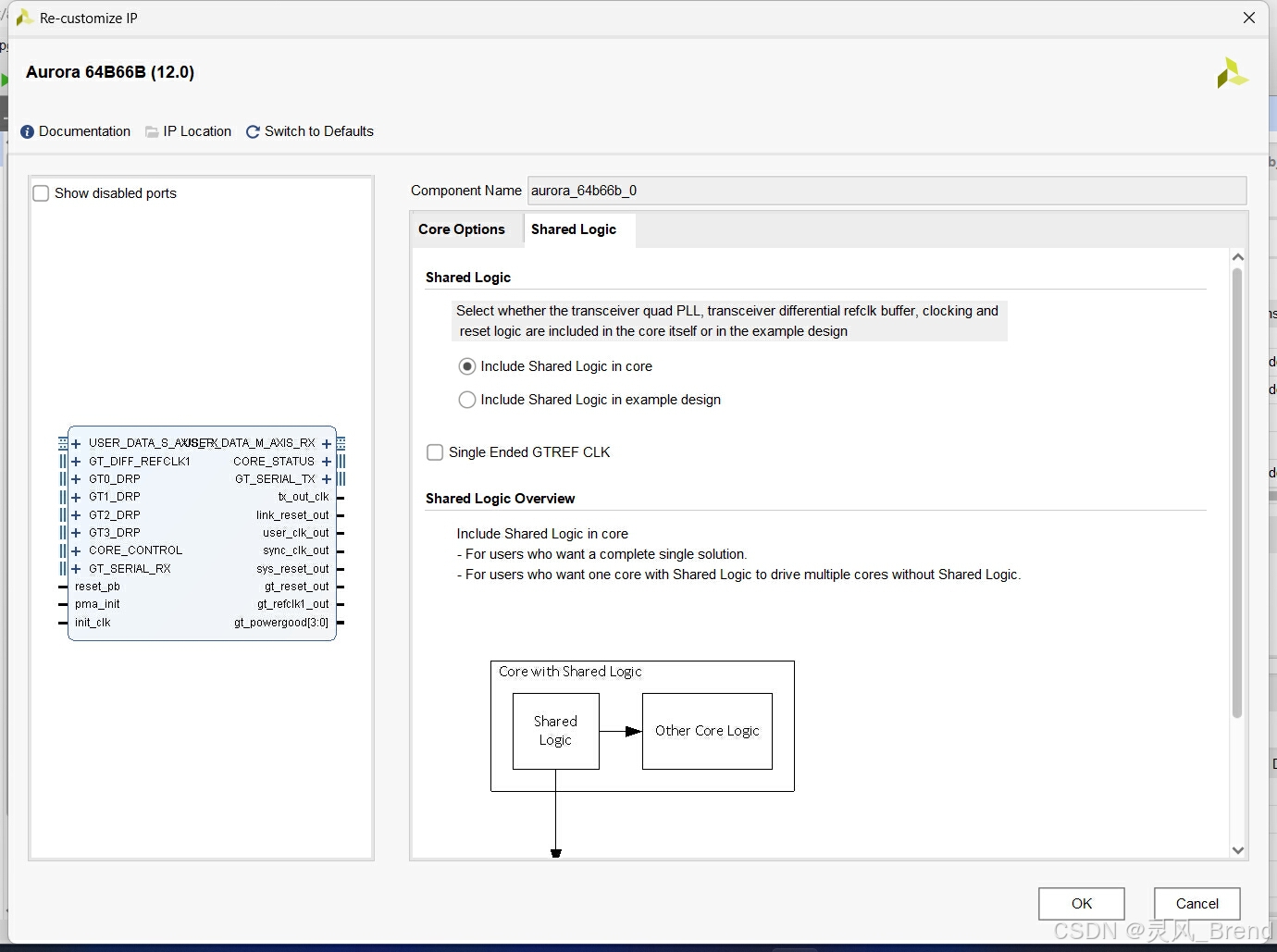Click the Component Name input field
This screenshot has width=1277, height=952.
coord(886,191)
